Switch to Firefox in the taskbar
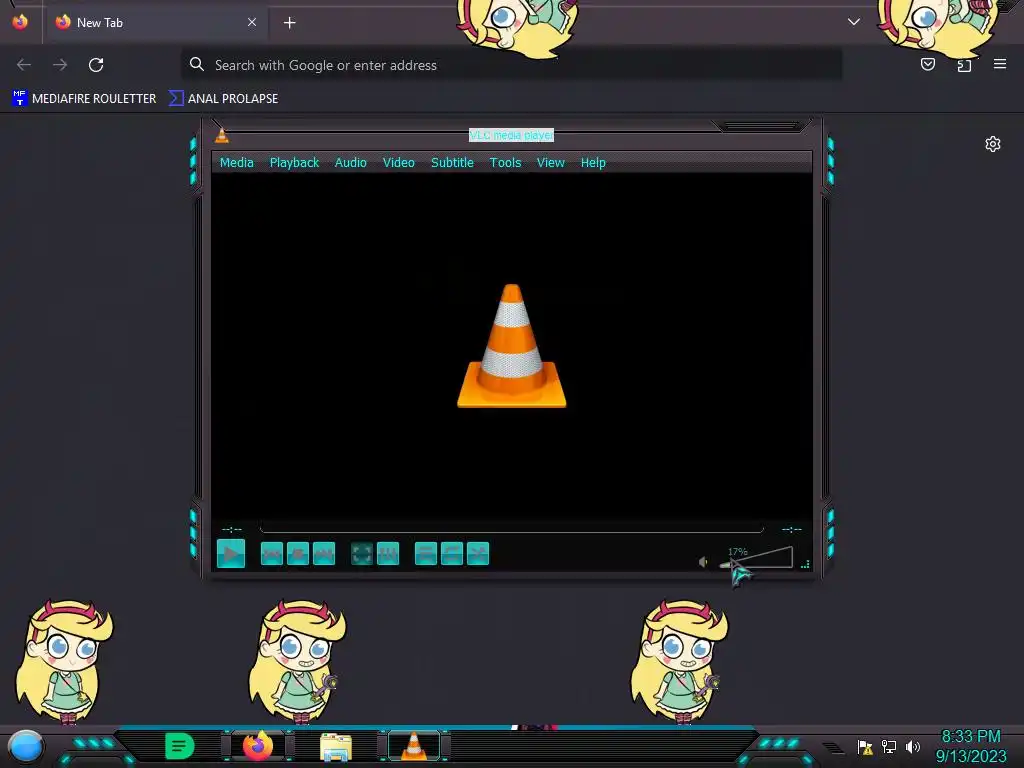Viewport: 1024px width, 768px height. point(258,746)
